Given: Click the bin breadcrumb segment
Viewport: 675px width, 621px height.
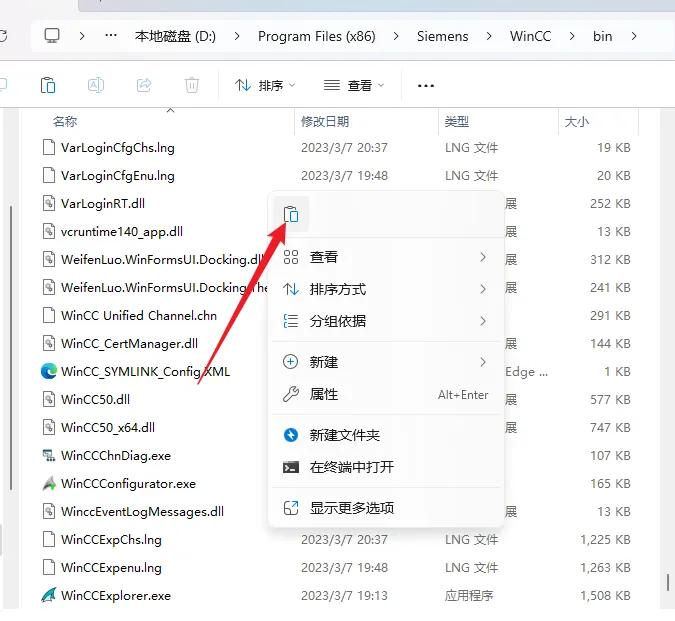Looking at the screenshot, I should [602, 36].
